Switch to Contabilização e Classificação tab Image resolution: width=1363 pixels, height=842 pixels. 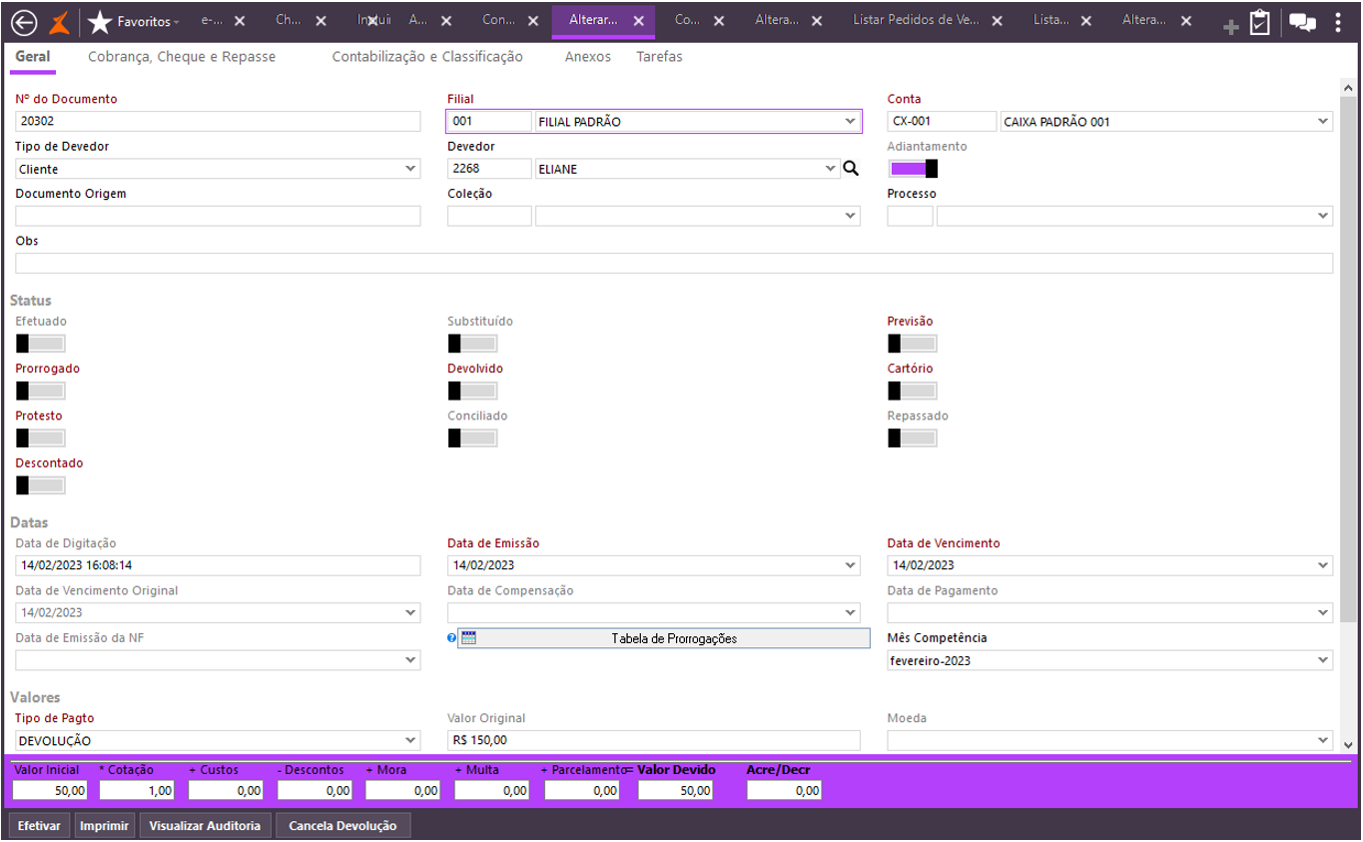pos(427,57)
